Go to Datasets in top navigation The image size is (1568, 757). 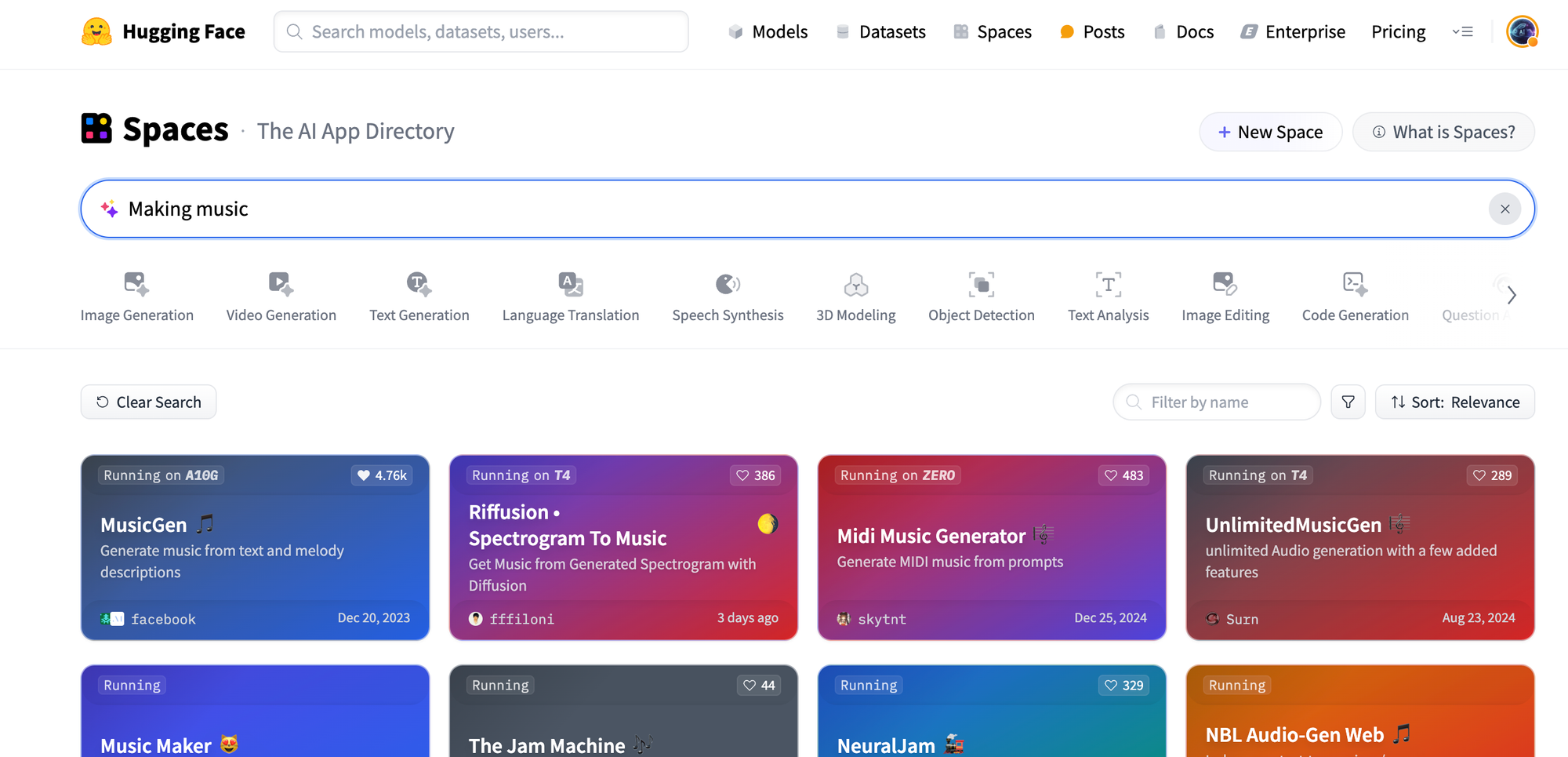pos(880,31)
